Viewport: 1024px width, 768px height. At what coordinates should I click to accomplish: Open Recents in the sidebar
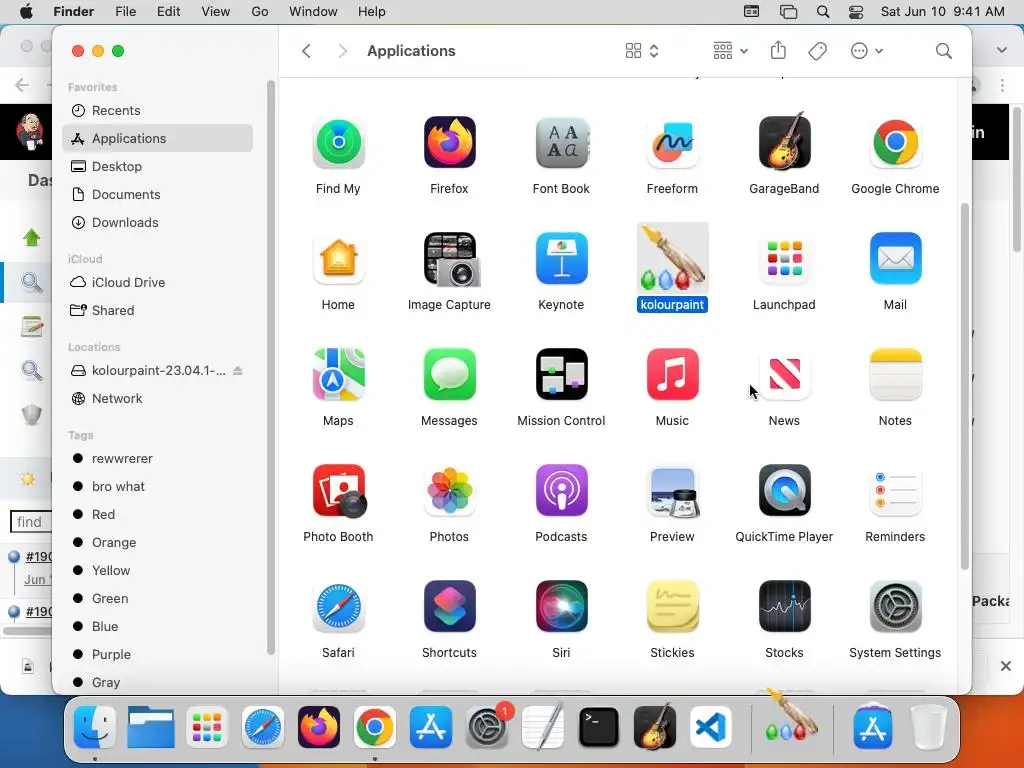click(157, 110)
